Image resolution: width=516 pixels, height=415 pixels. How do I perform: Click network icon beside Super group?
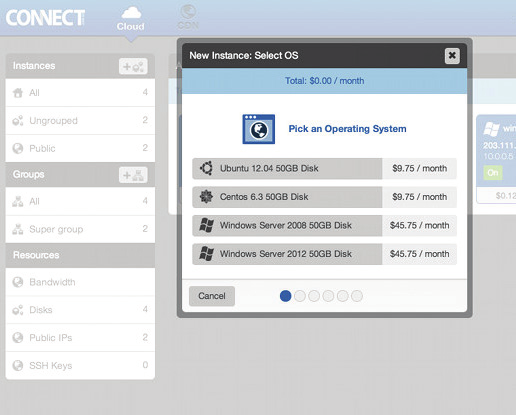(18, 229)
